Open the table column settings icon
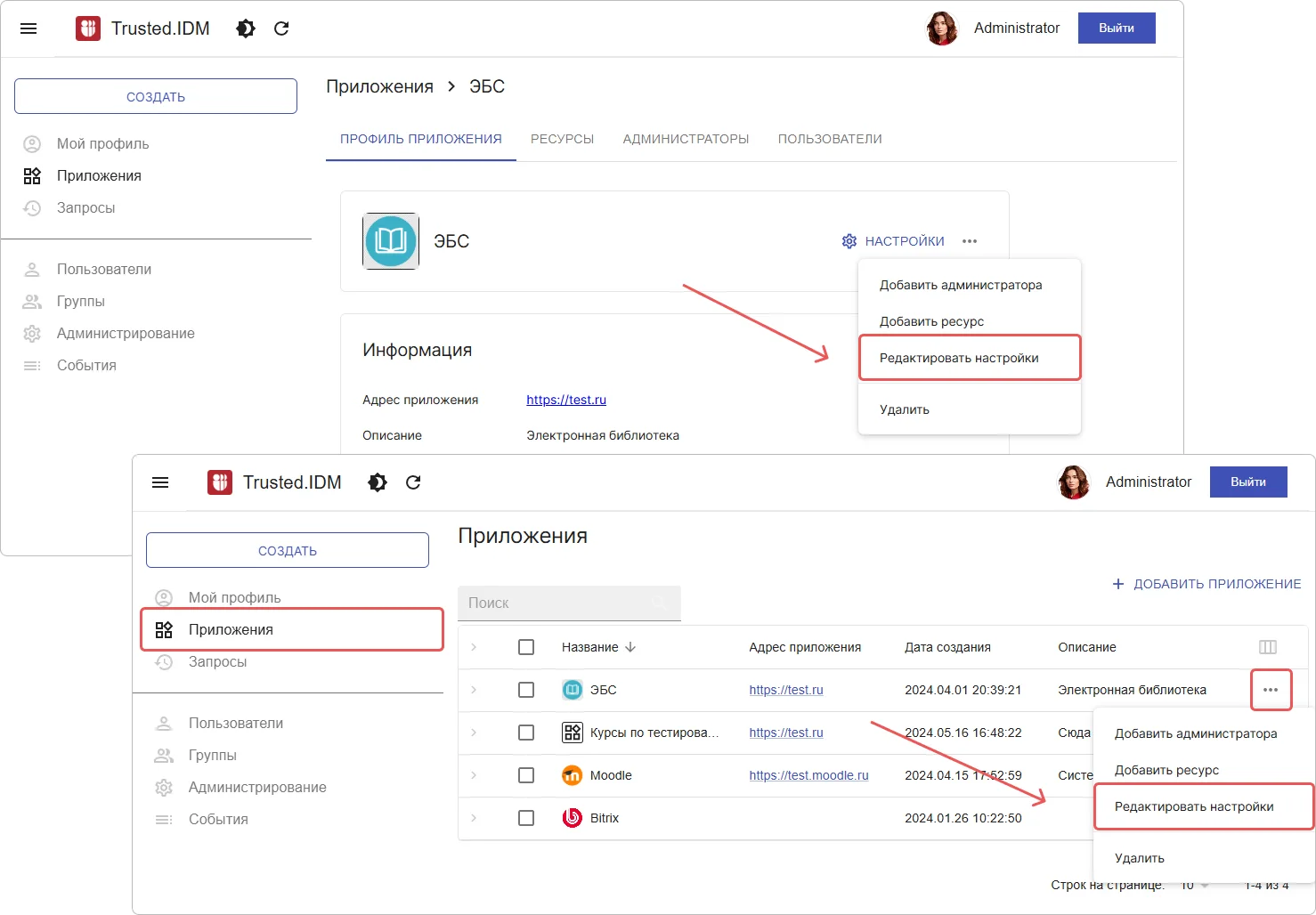The height and width of the screenshot is (915, 1316). (x=1268, y=647)
